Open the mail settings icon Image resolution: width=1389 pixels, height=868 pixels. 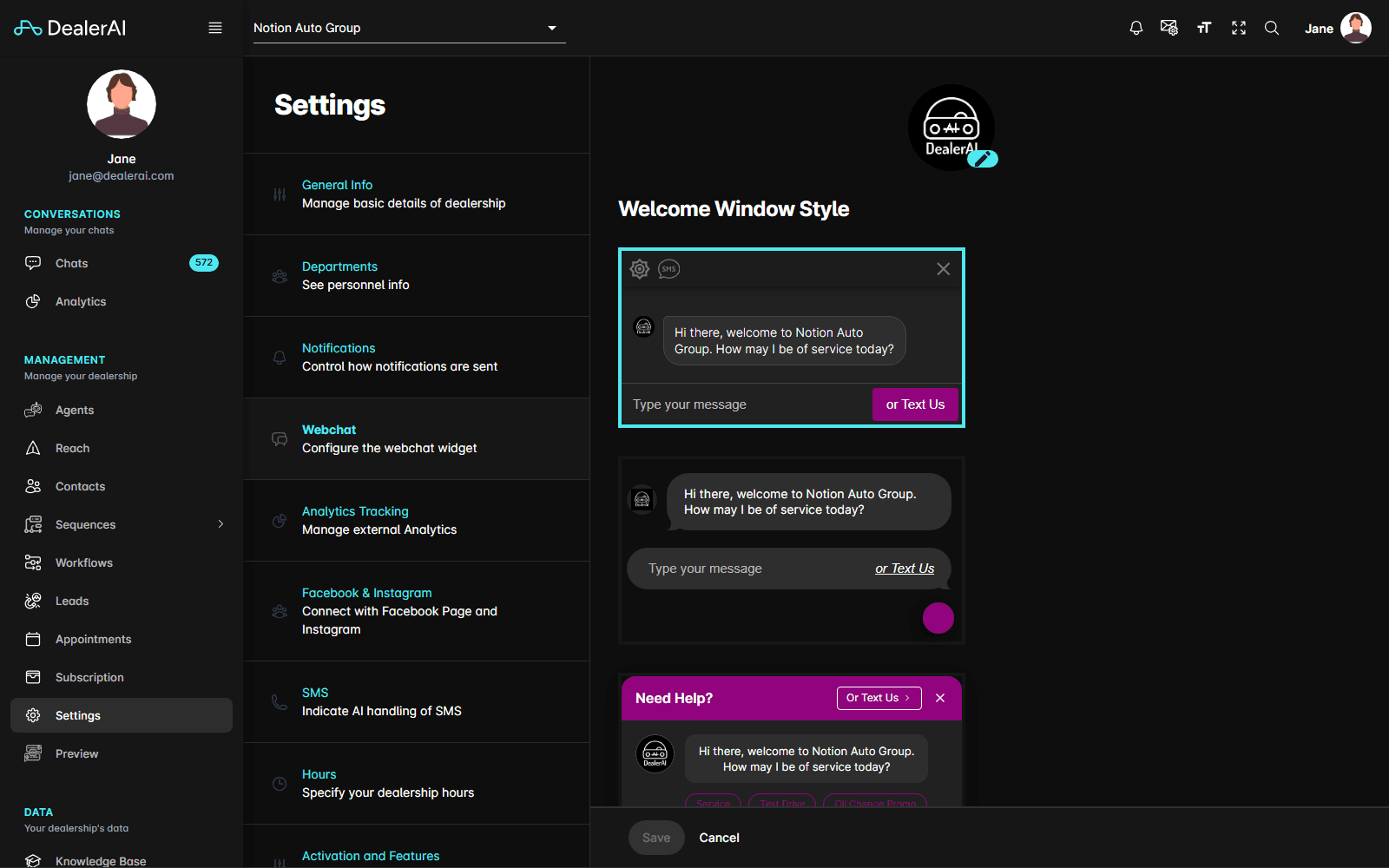1169,28
